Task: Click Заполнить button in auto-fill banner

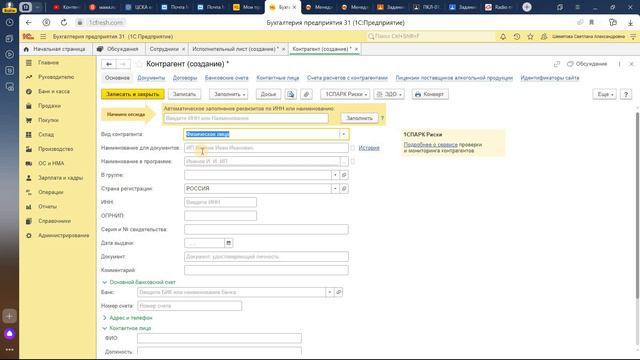Action: click(359, 118)
